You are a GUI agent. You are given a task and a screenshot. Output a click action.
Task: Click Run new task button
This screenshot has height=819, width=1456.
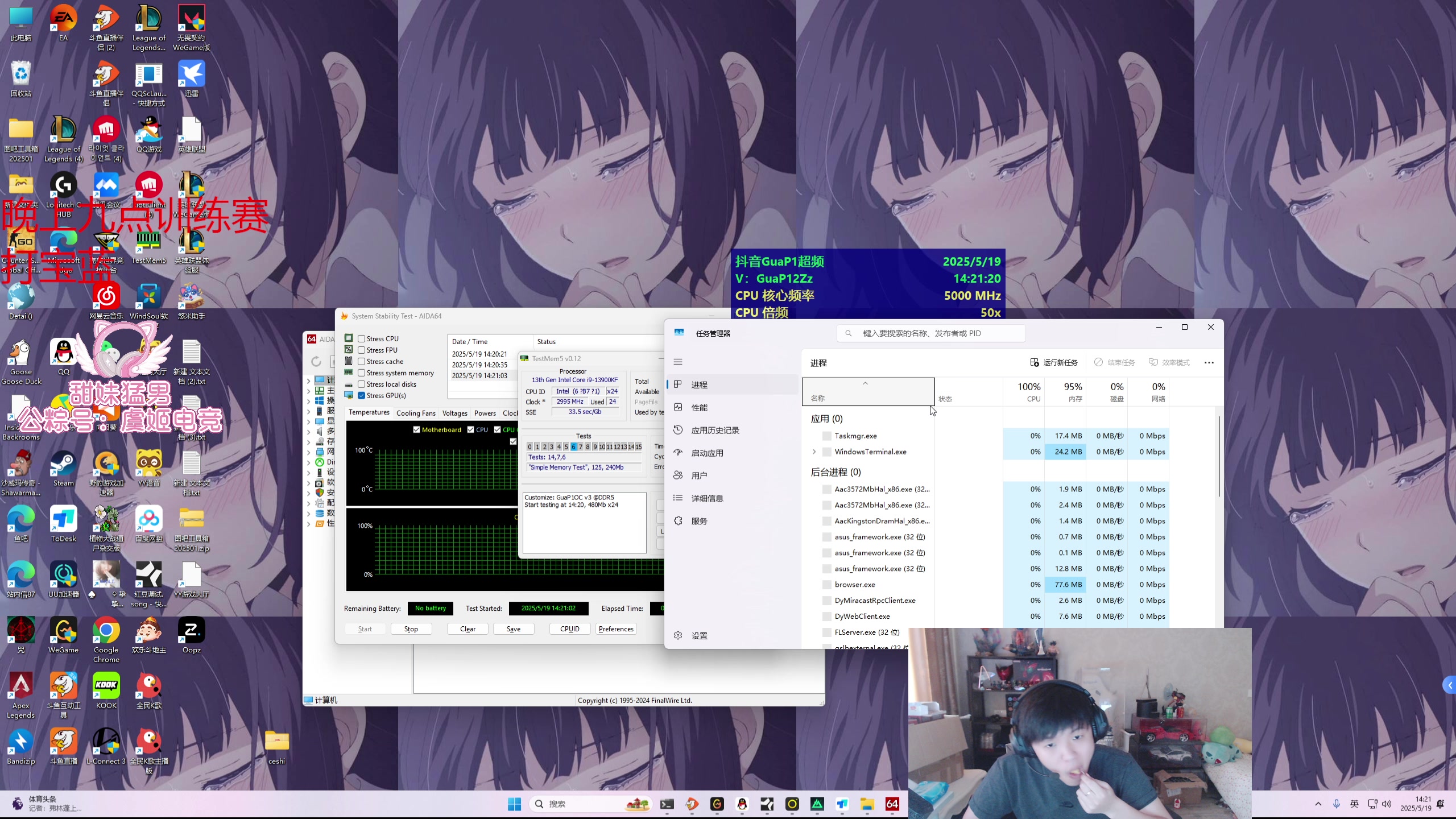(x=1054, y=362)
